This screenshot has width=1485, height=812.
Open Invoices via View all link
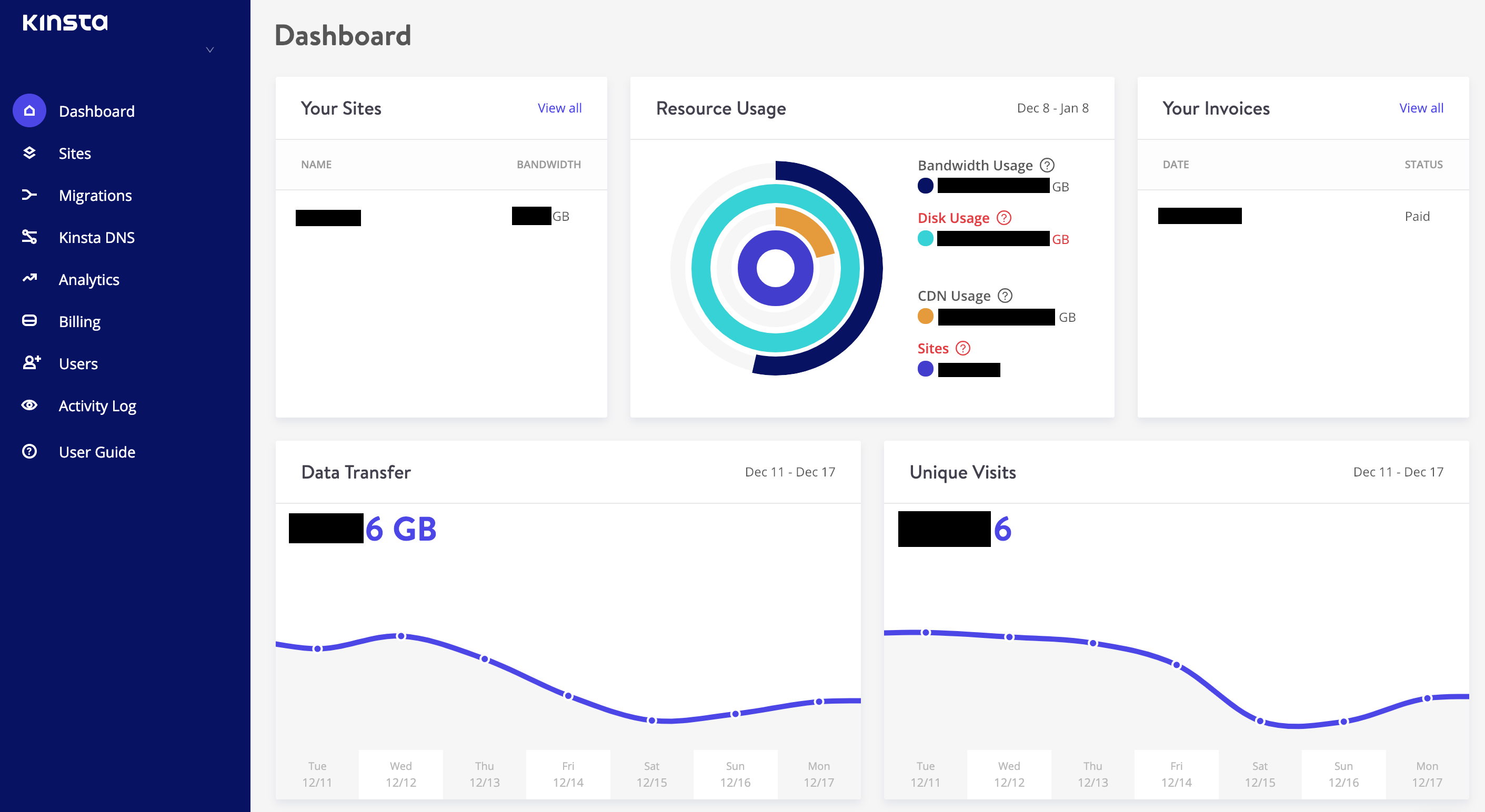tap(1420, 107)
